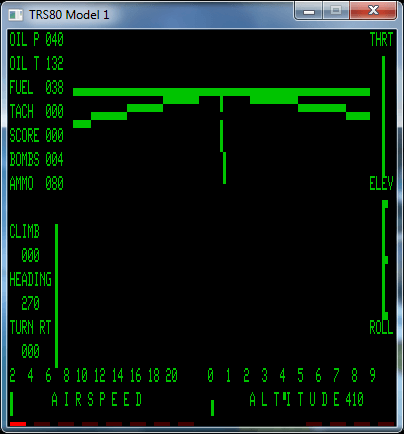Click altitude scale number 0
Viewport: 404px width, 434px height.
click(x=210, y=375)
